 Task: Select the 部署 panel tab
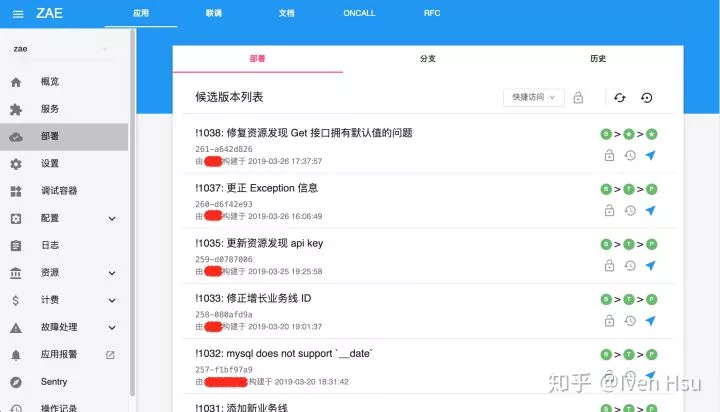click(x=258, y=59)
